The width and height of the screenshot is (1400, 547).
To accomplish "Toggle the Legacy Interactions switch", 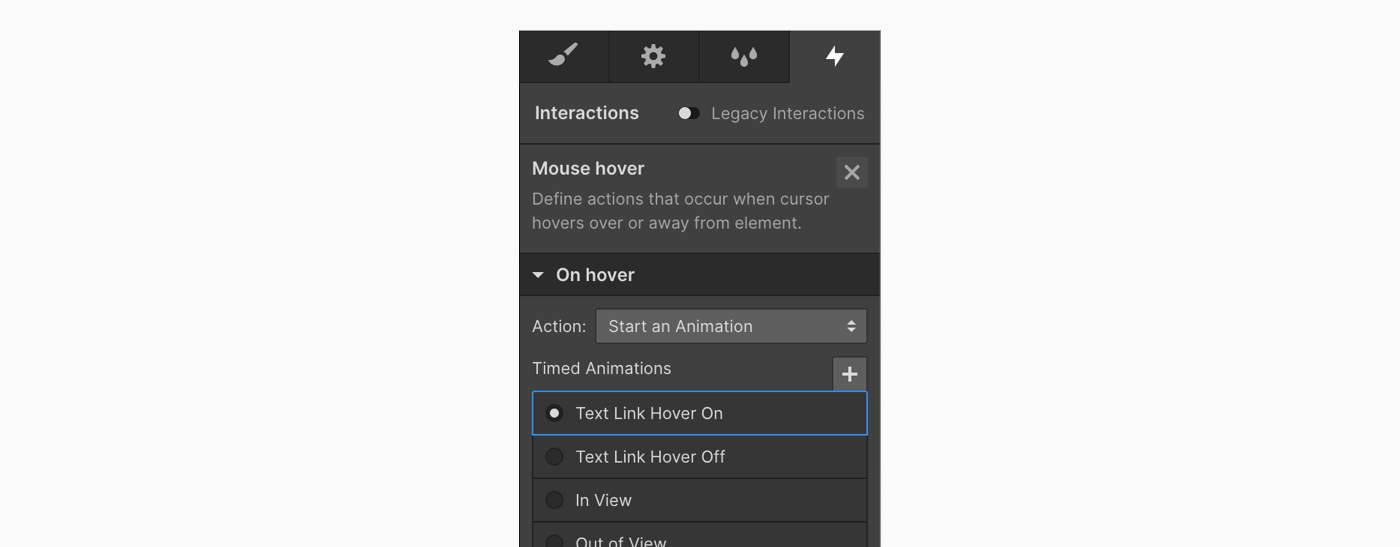I will 688,113.
